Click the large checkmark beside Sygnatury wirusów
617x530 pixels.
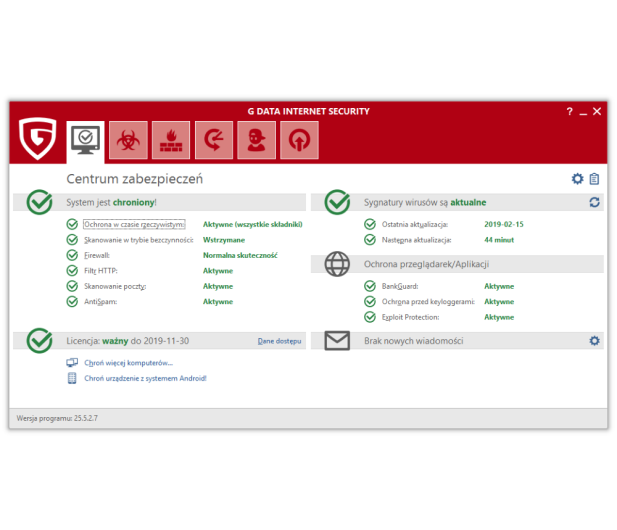click(337, 202)
